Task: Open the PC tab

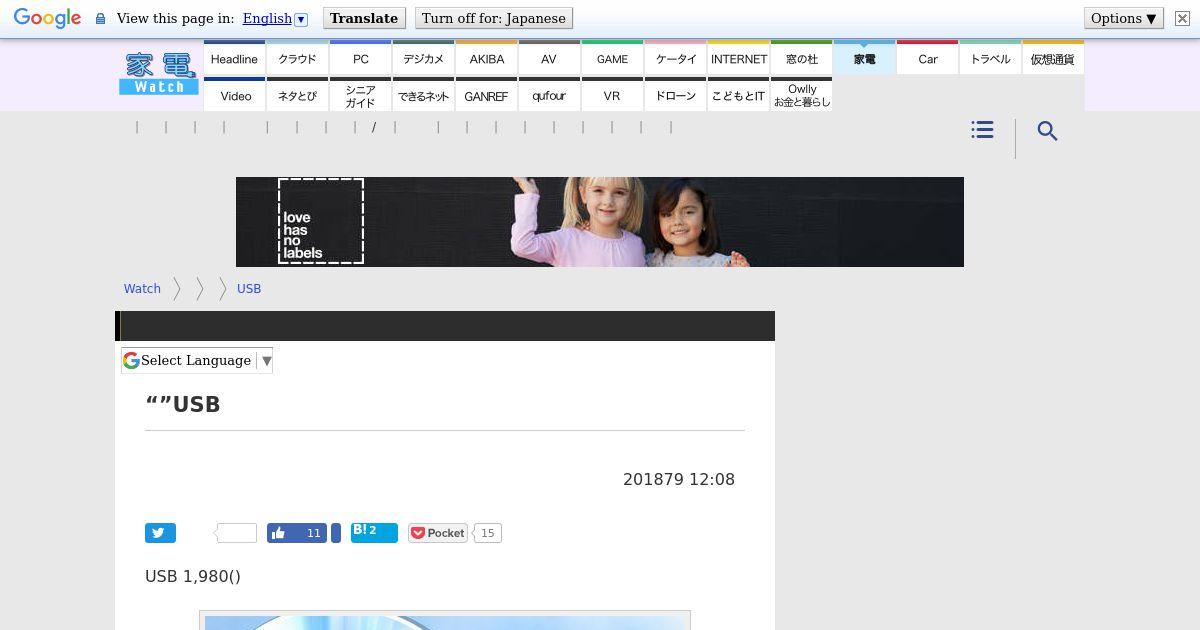Action: click(x=360, y=58)
